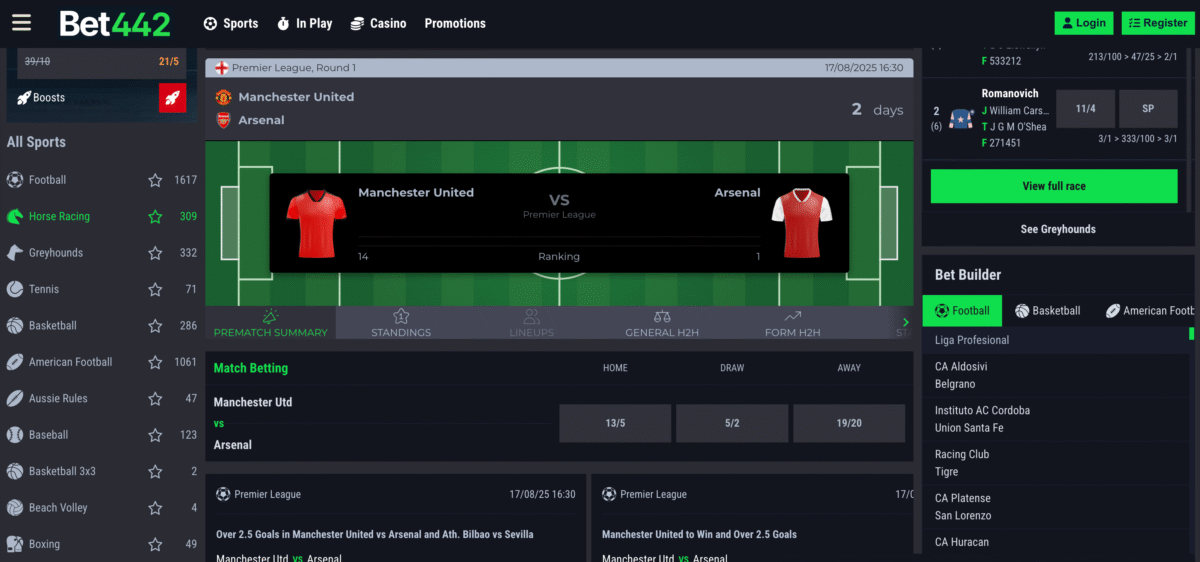Click the Register button
This screenshot has height=562, width=1200.
point(1158,23)
